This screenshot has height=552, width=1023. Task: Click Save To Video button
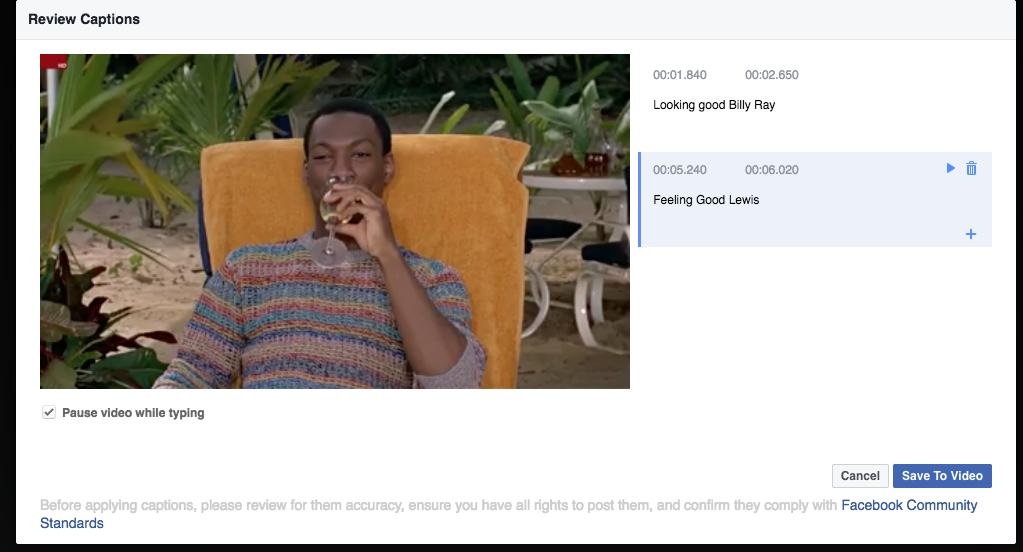942,476
